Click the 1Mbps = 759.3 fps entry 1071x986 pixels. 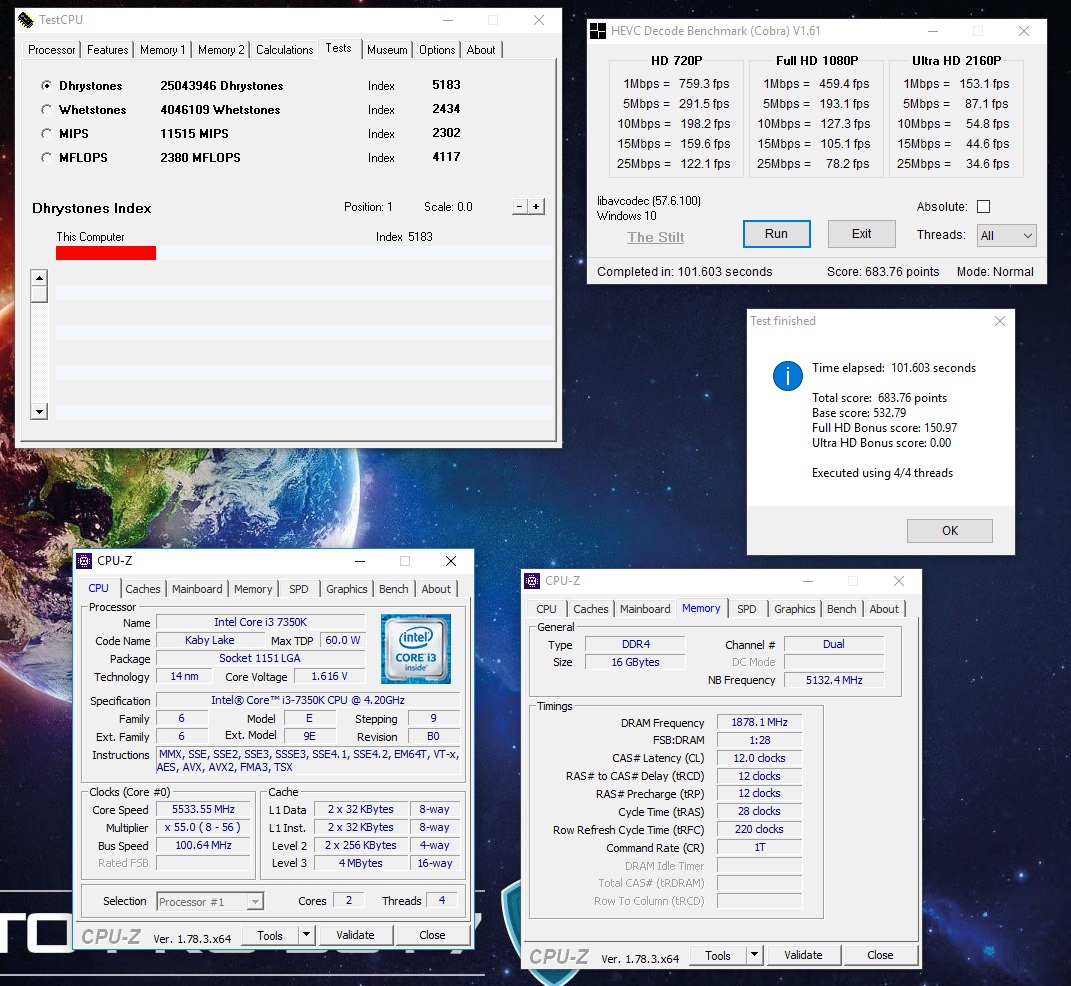pos(676,83)
